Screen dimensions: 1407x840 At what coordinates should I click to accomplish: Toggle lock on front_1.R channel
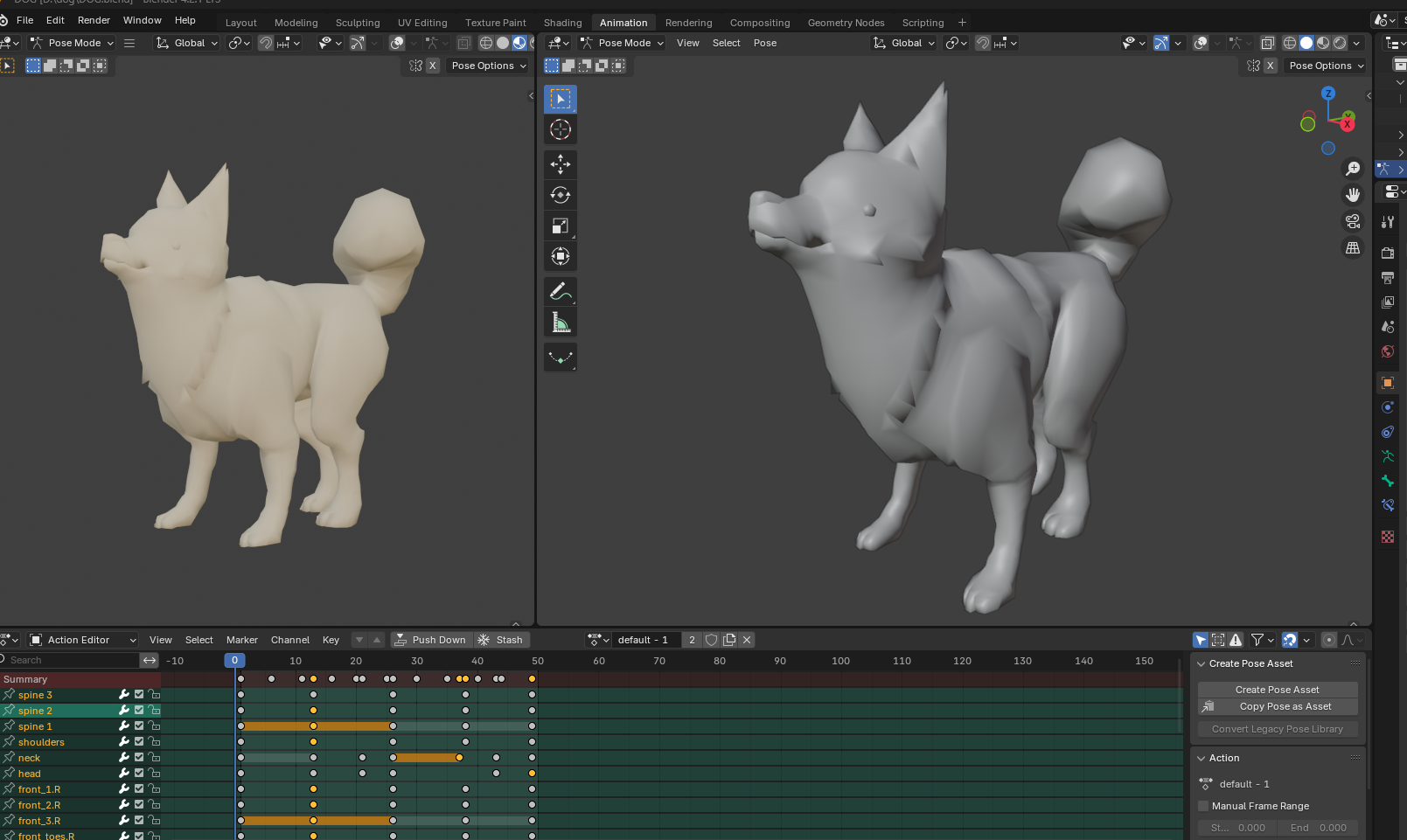click(154, 789)
